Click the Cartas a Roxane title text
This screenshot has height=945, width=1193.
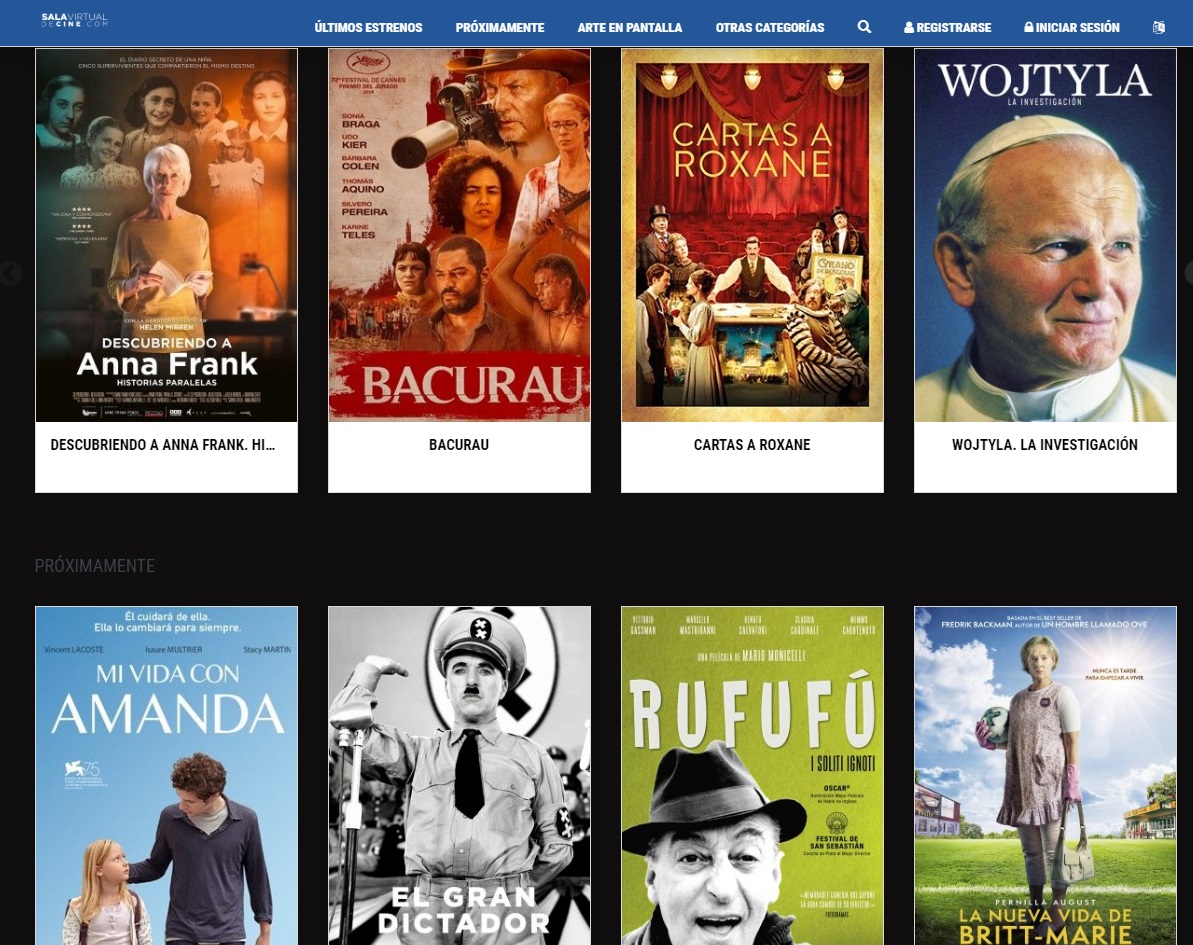752,445
